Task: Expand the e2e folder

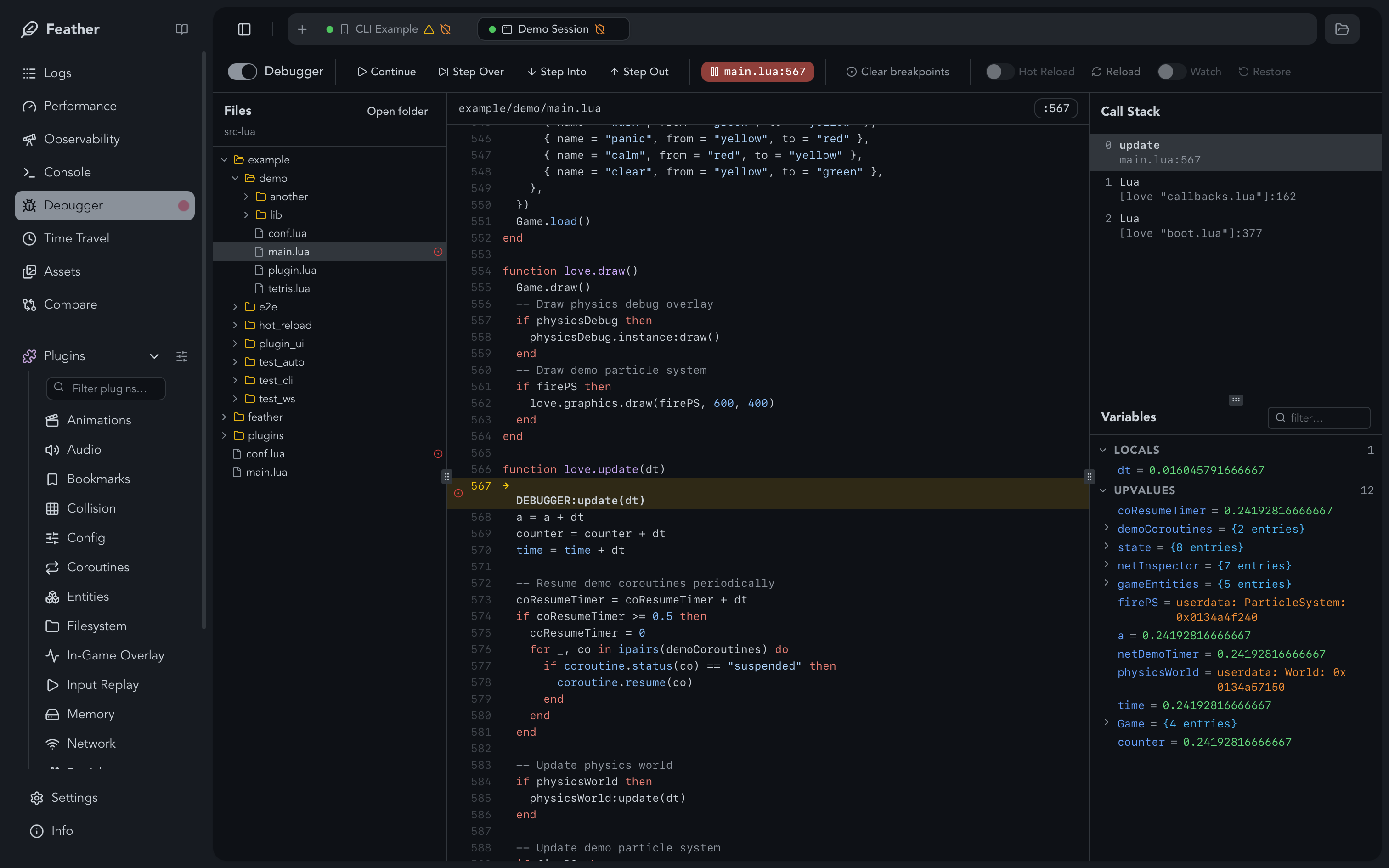Action: (x=235, y=307)
